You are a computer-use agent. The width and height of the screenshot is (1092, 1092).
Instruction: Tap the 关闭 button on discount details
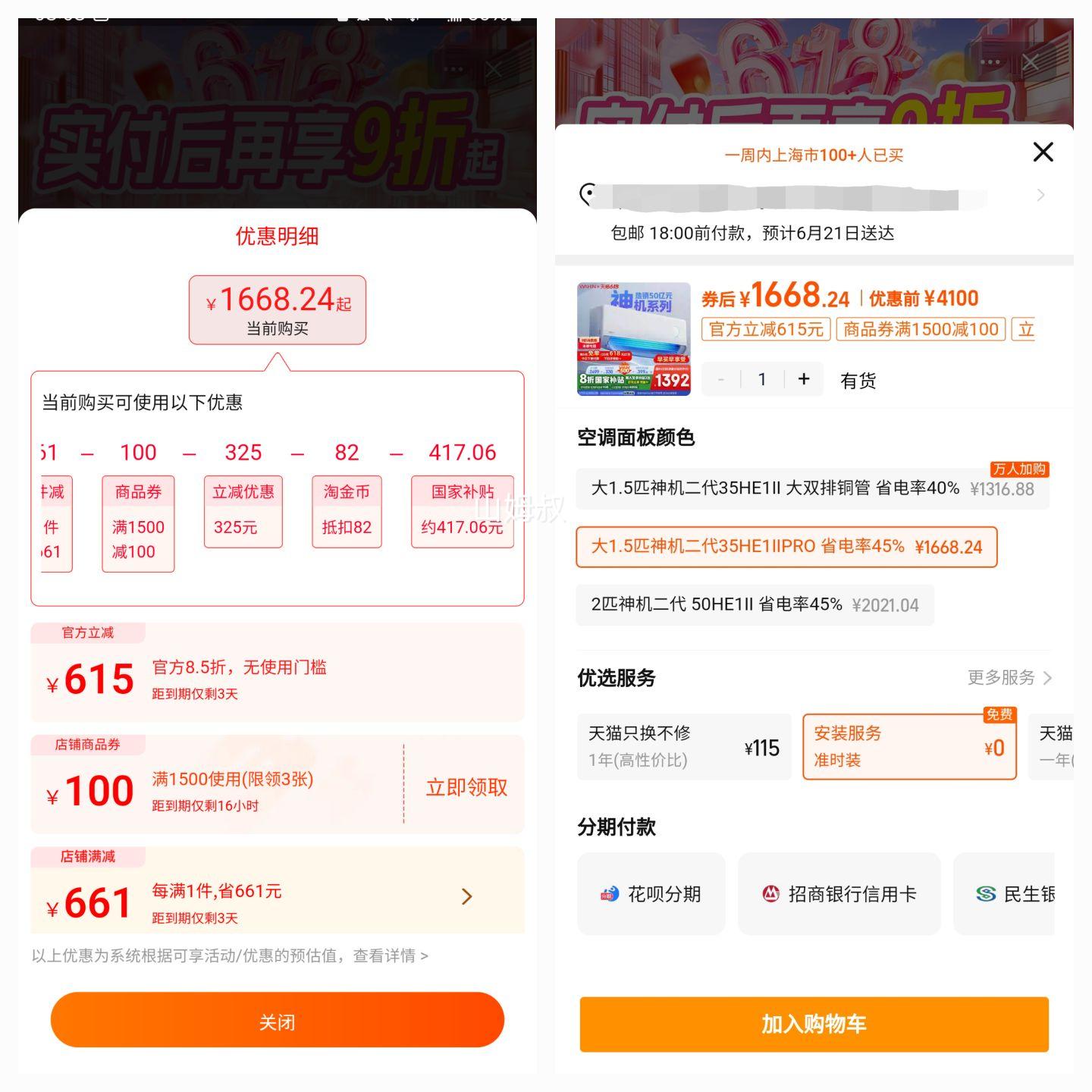(x=278, y=1021)
